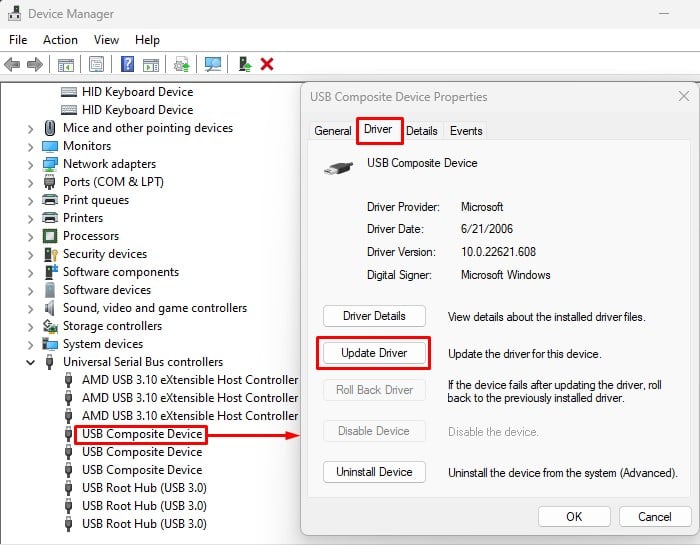Switch to the Details tab

point(421,131)
